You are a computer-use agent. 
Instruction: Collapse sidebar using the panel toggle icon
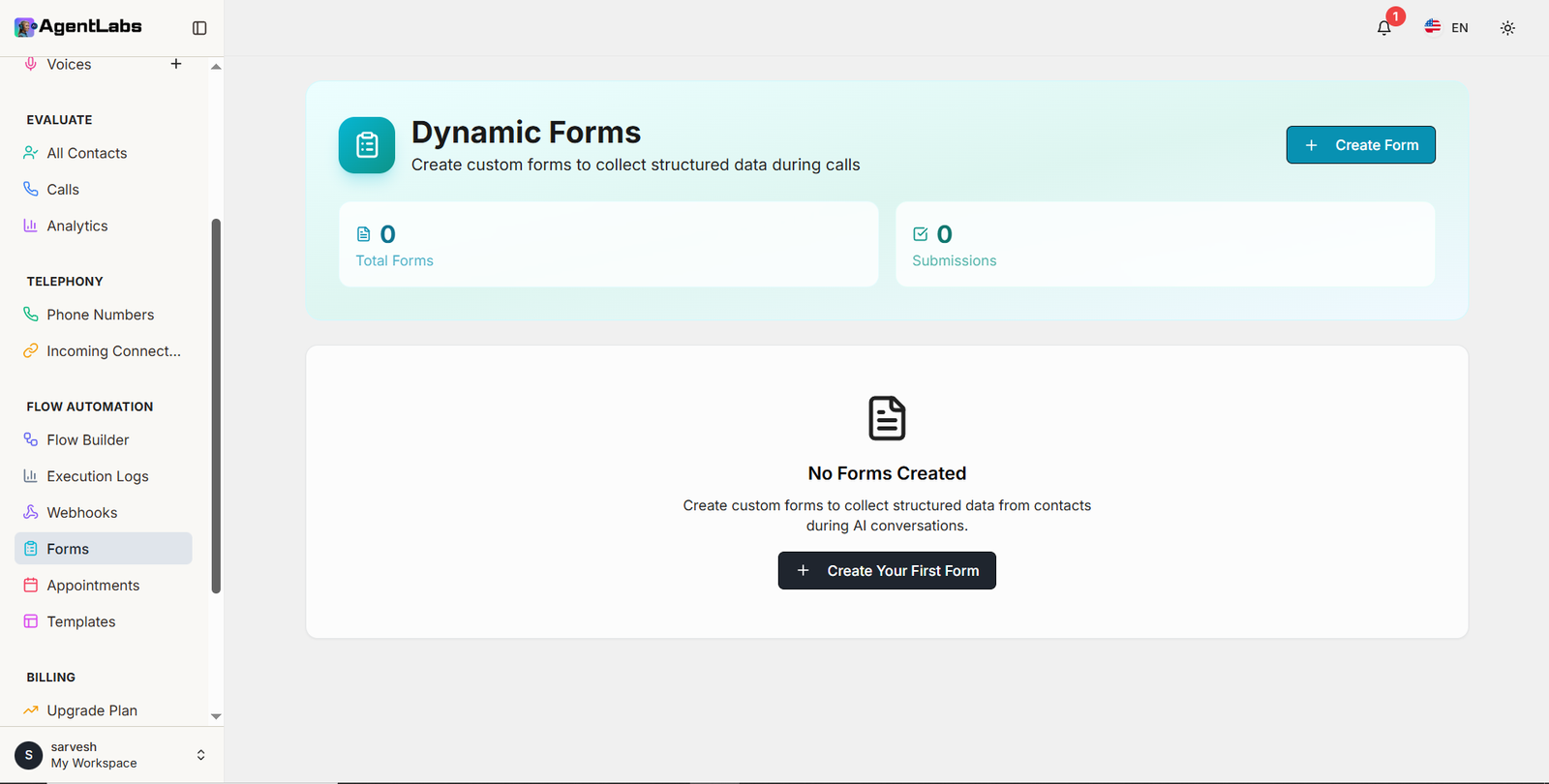click(x=199, y=28)
